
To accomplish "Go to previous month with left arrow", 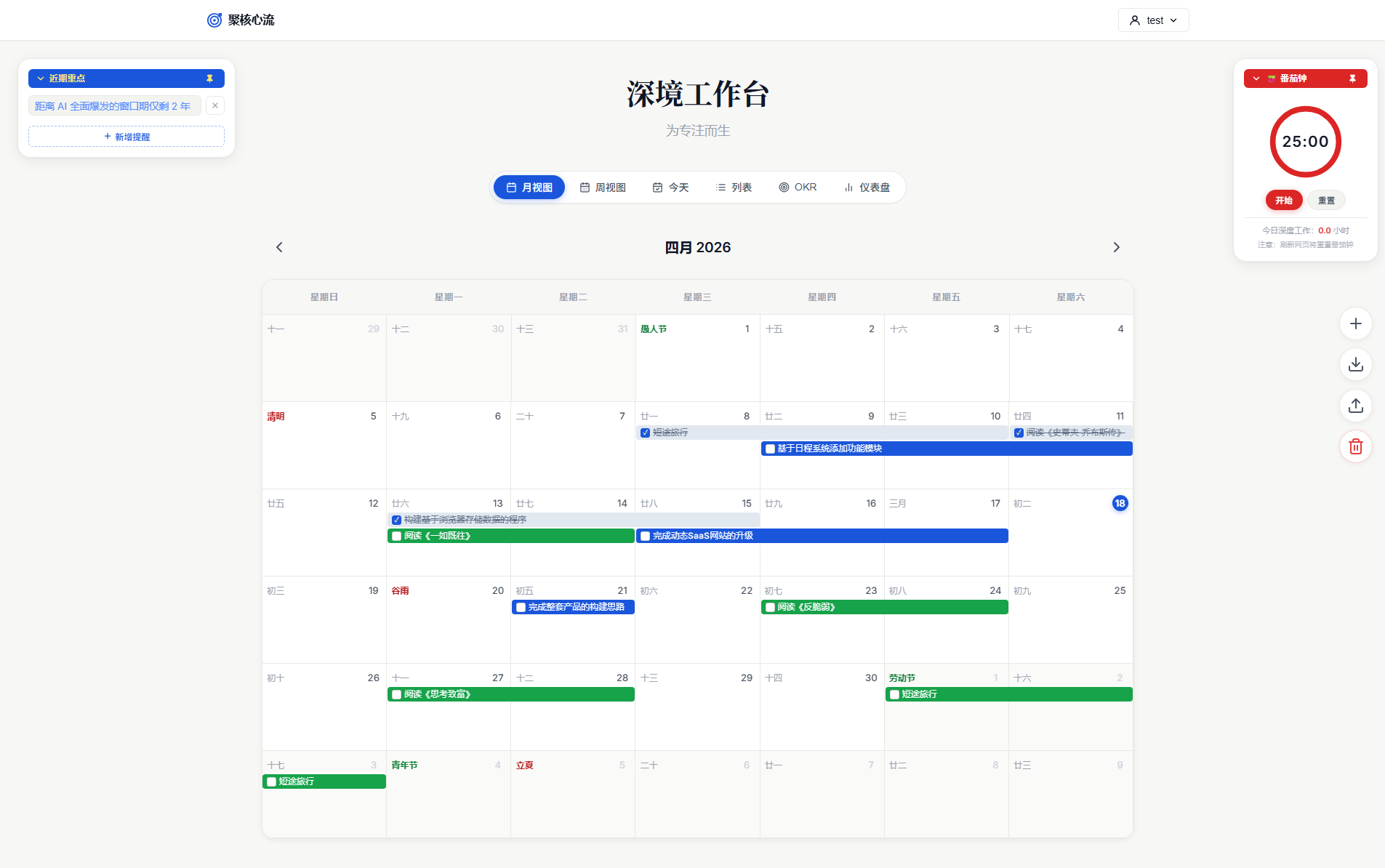I will click(x=279, y=247).
